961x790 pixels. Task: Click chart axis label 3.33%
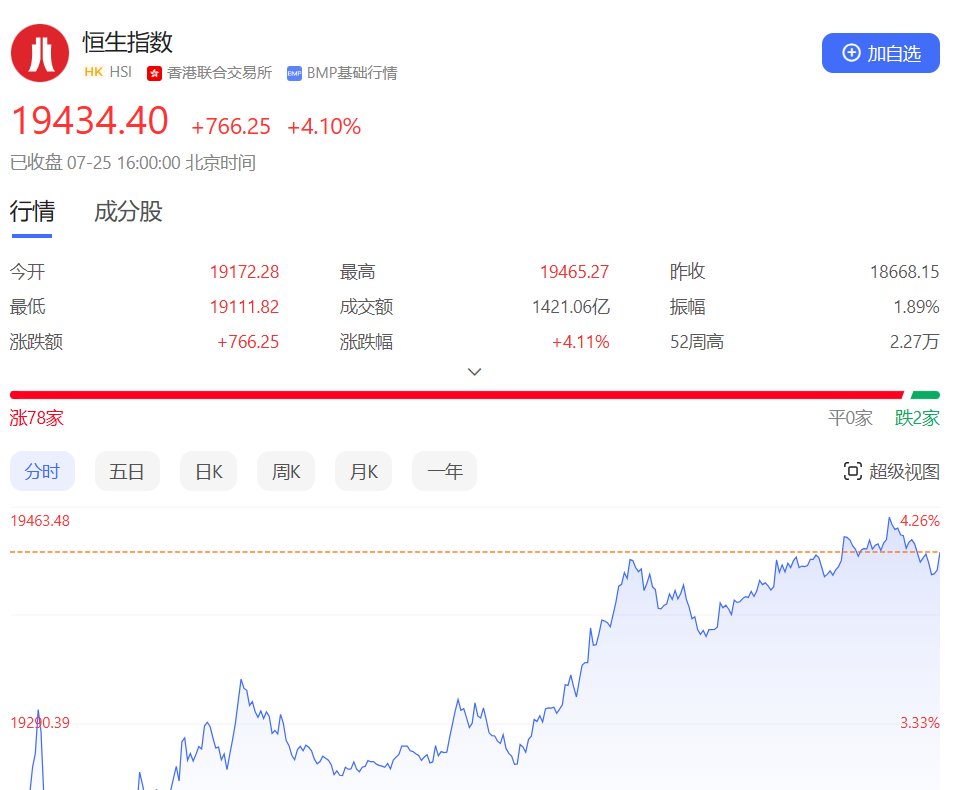point(919,723)
